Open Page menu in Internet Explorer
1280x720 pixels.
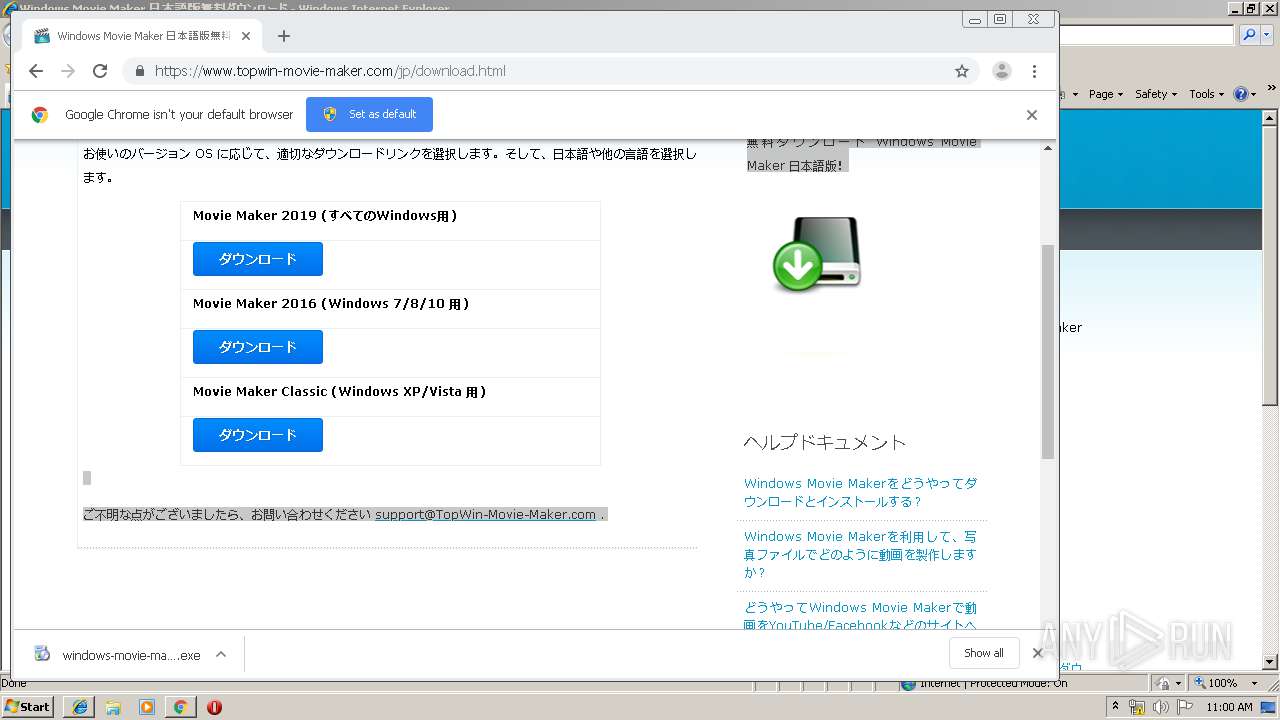[1105, 94]
